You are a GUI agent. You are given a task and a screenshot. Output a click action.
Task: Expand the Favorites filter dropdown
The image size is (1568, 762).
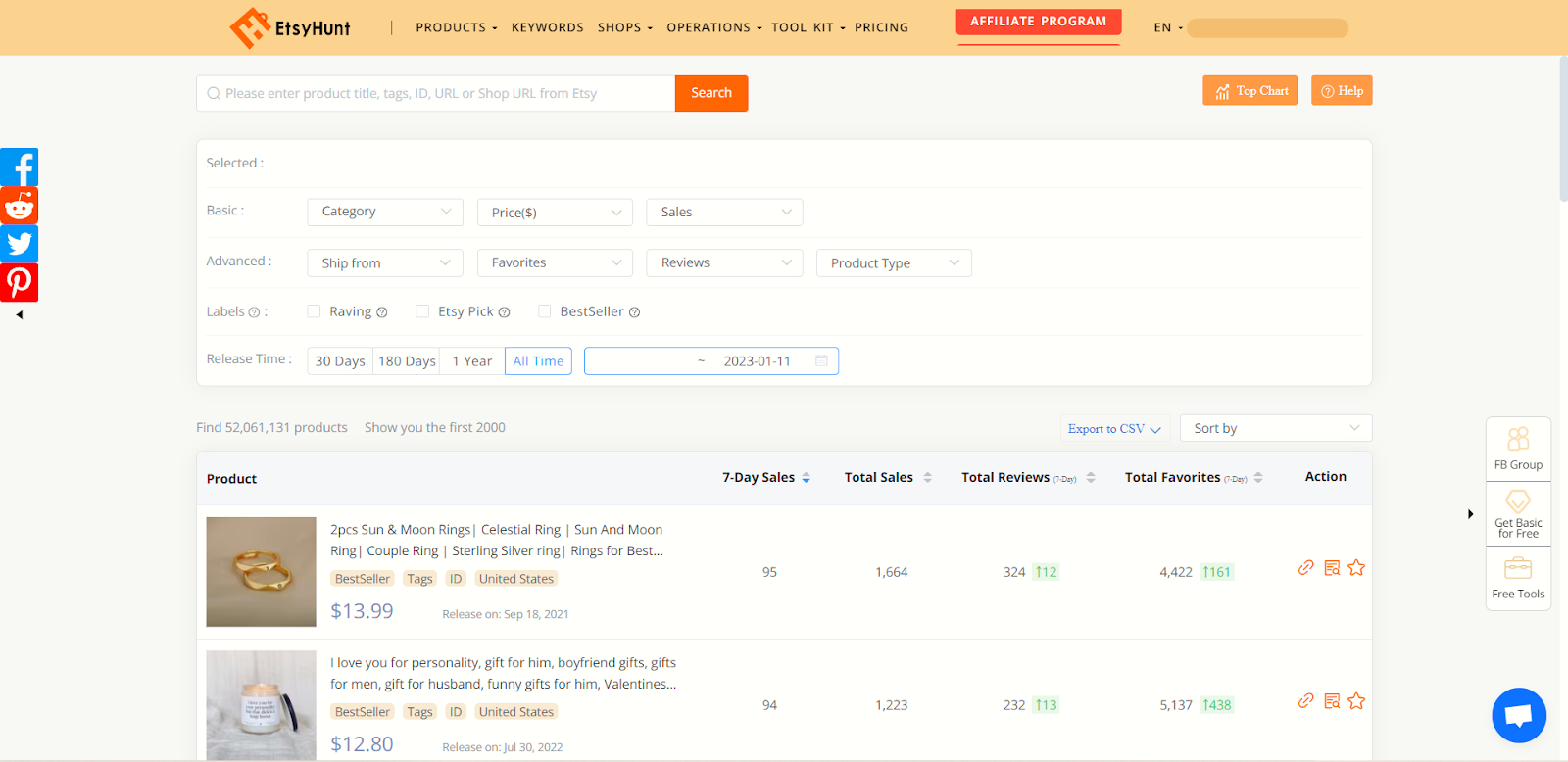[556, 262]
